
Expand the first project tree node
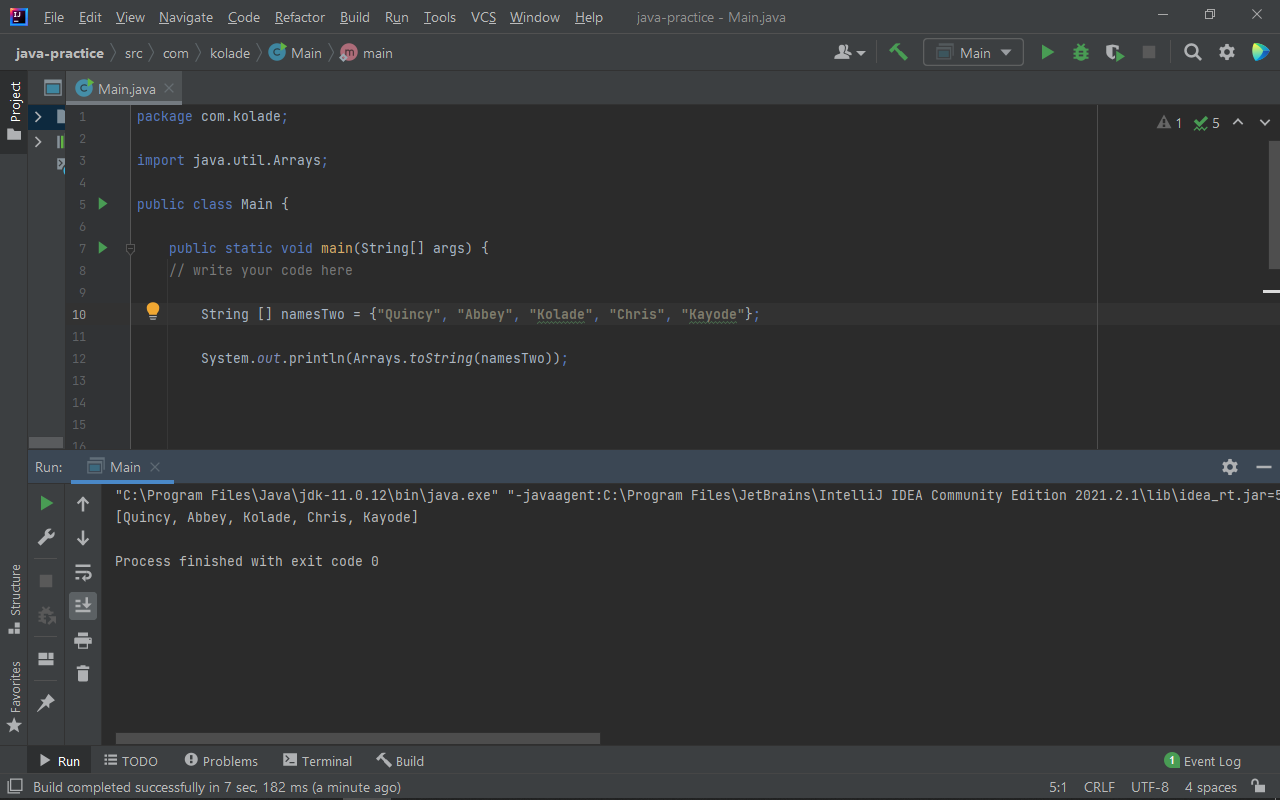click(x=38, y=117)
